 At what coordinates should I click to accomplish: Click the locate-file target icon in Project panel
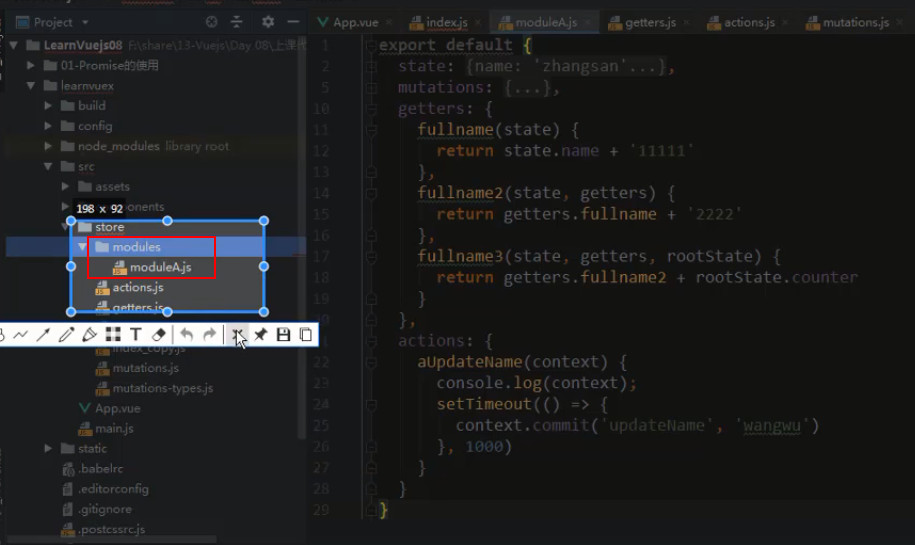(211, 22)
